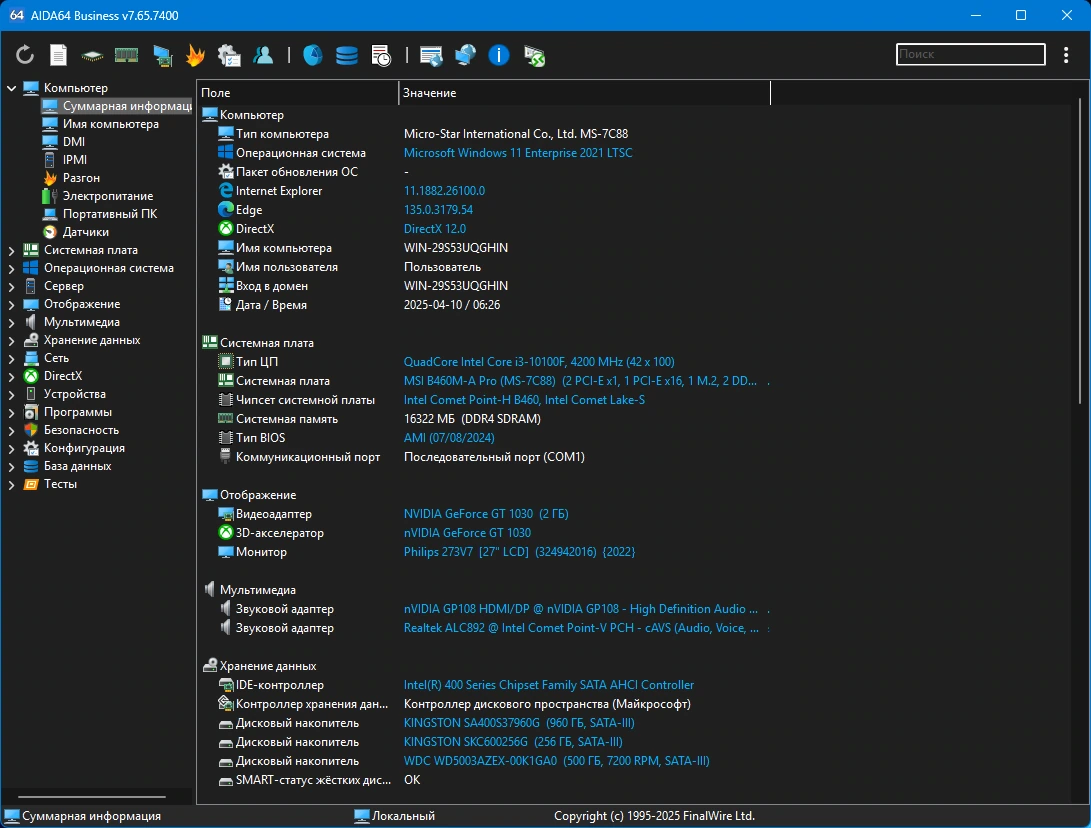Click the blue info circle icon

499,54
